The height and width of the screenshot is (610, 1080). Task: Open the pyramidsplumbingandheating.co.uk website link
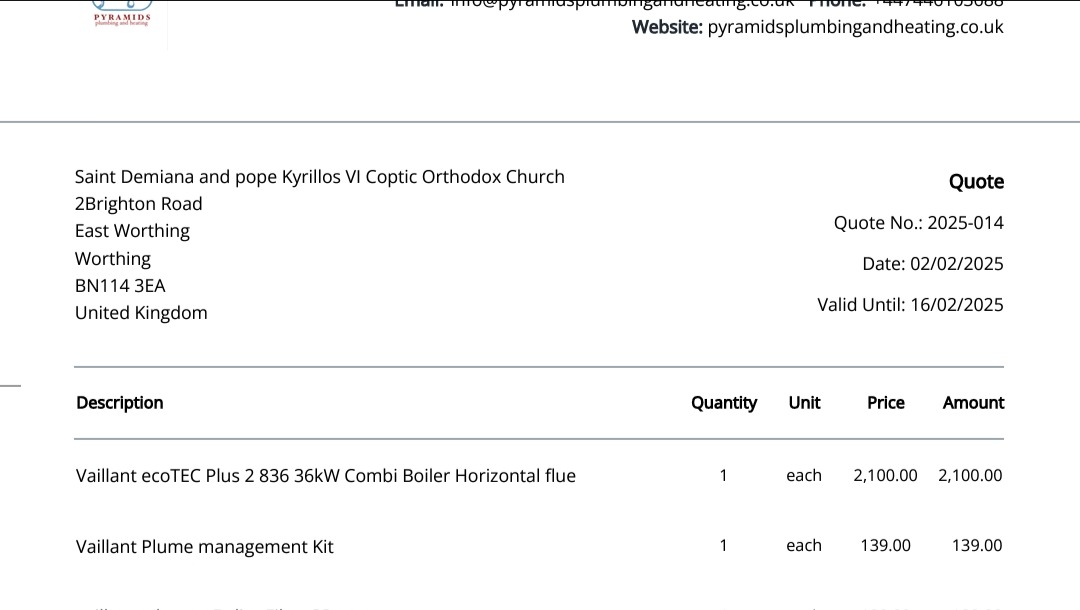point(855,27)
